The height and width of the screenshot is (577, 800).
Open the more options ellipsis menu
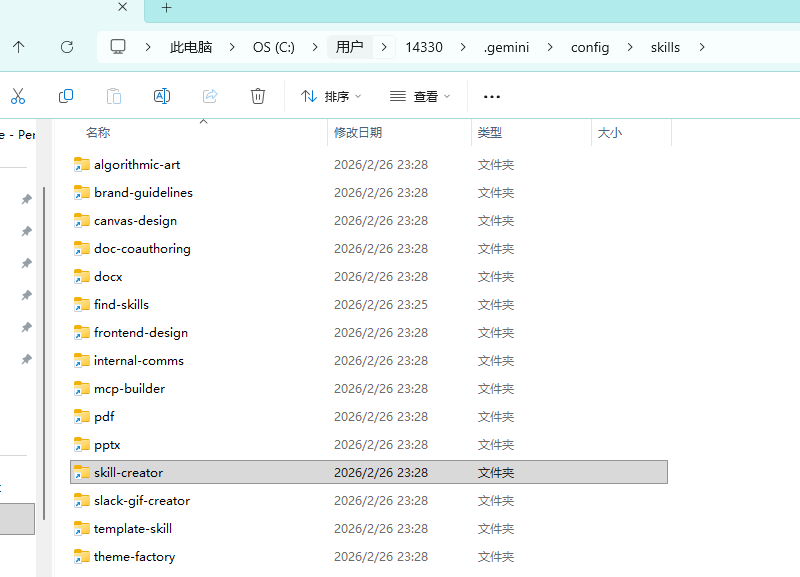492,96
